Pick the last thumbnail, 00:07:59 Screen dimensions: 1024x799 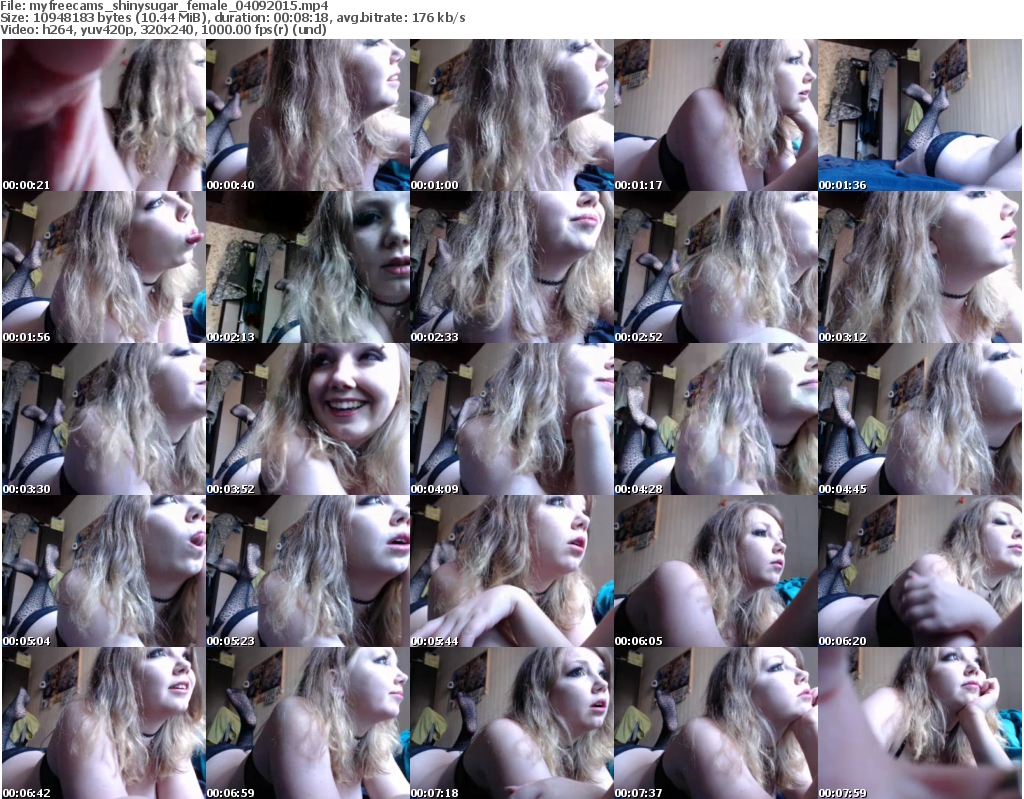[920, 723]
